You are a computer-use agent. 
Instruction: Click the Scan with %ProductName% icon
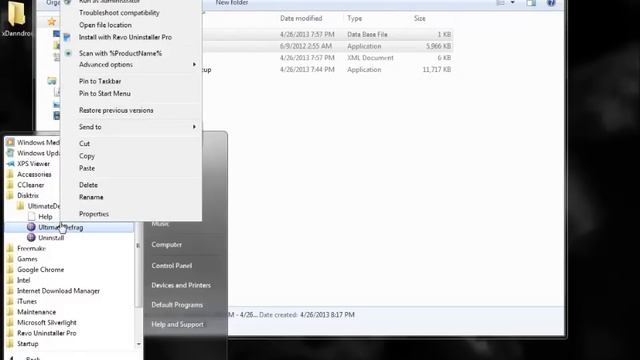tap(68, 53)
